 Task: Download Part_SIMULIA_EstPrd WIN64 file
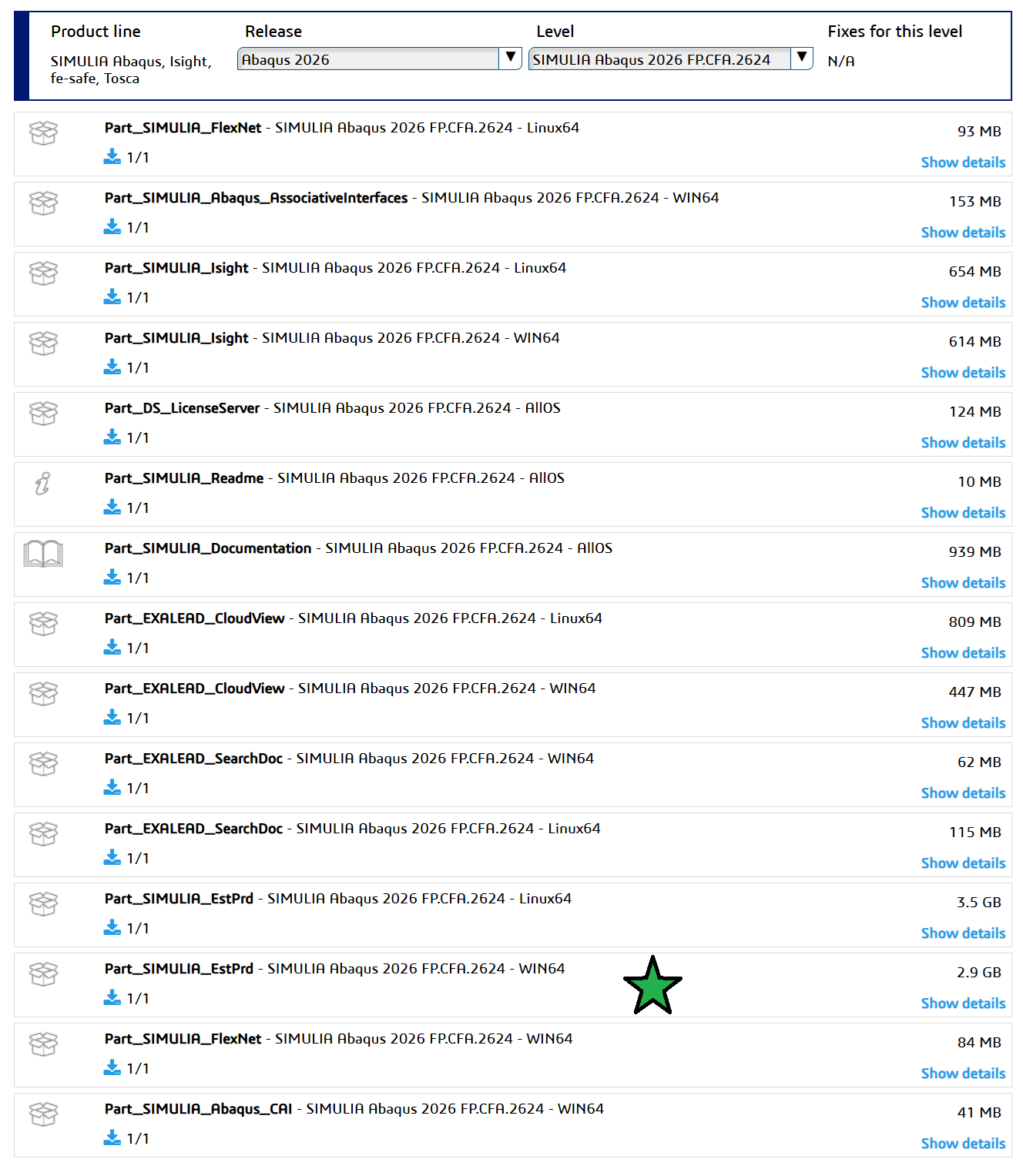point(112,998)
